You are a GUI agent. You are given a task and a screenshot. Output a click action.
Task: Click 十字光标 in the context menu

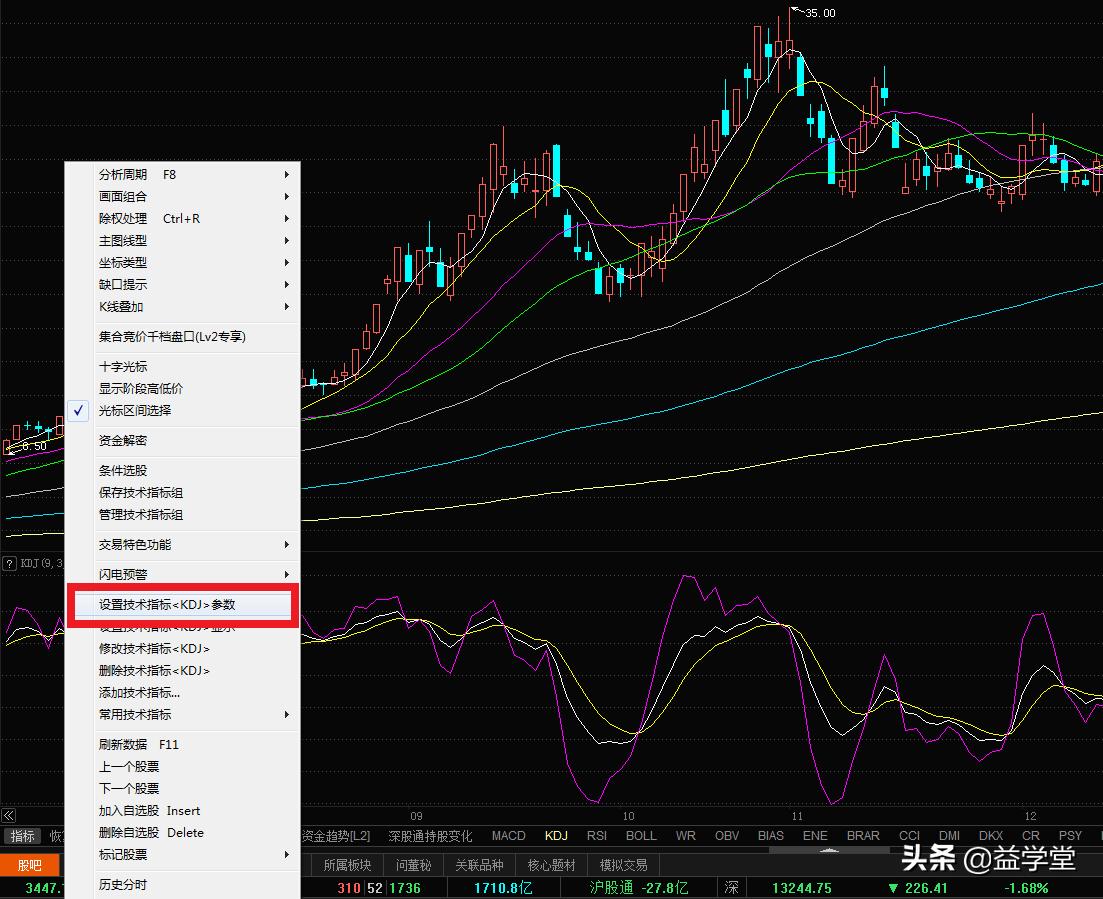pos(123,366)
